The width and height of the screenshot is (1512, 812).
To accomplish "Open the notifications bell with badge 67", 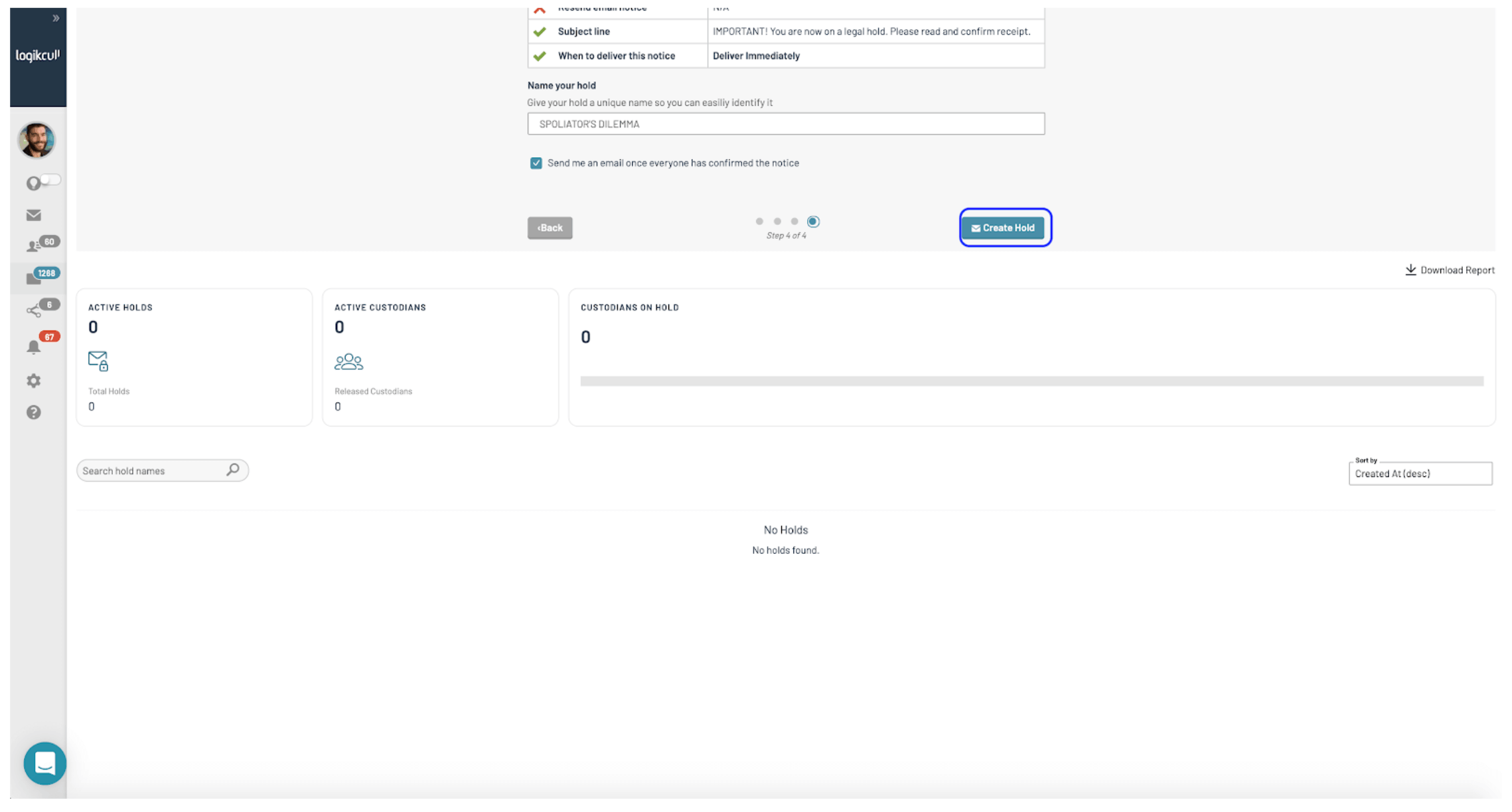I will (34, 347).
